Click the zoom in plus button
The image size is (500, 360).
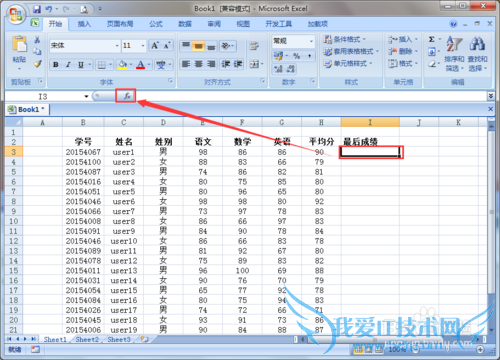480,349
